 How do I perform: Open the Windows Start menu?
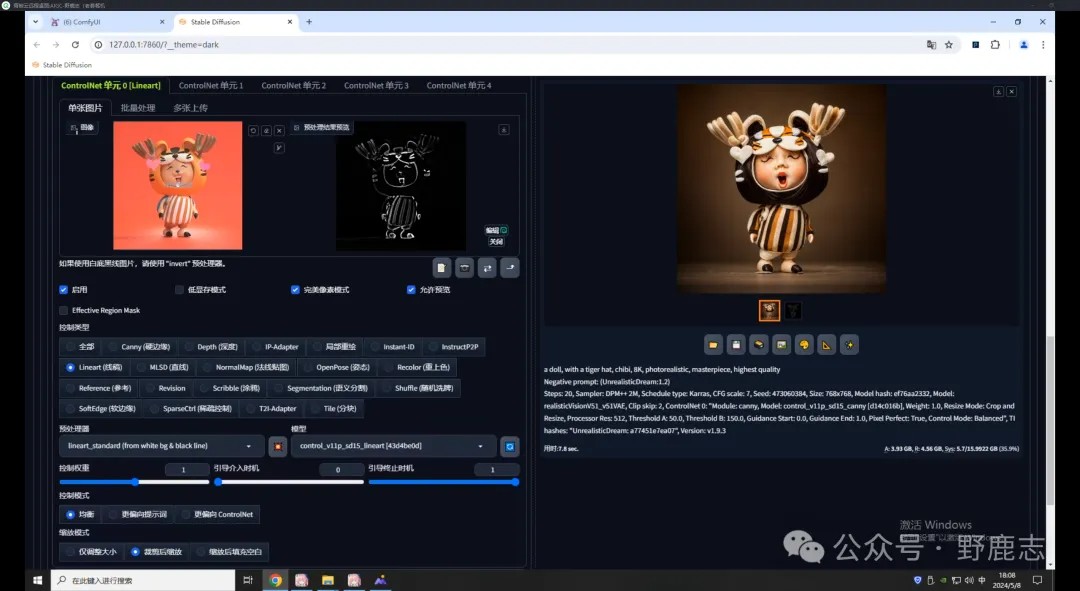point(37,580)
